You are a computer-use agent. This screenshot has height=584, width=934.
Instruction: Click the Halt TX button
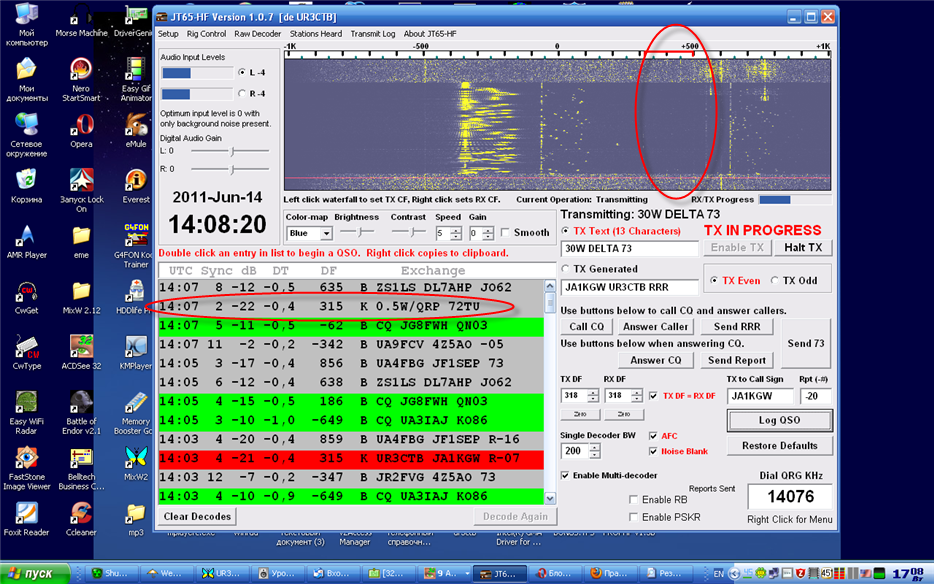click(803, 247)
